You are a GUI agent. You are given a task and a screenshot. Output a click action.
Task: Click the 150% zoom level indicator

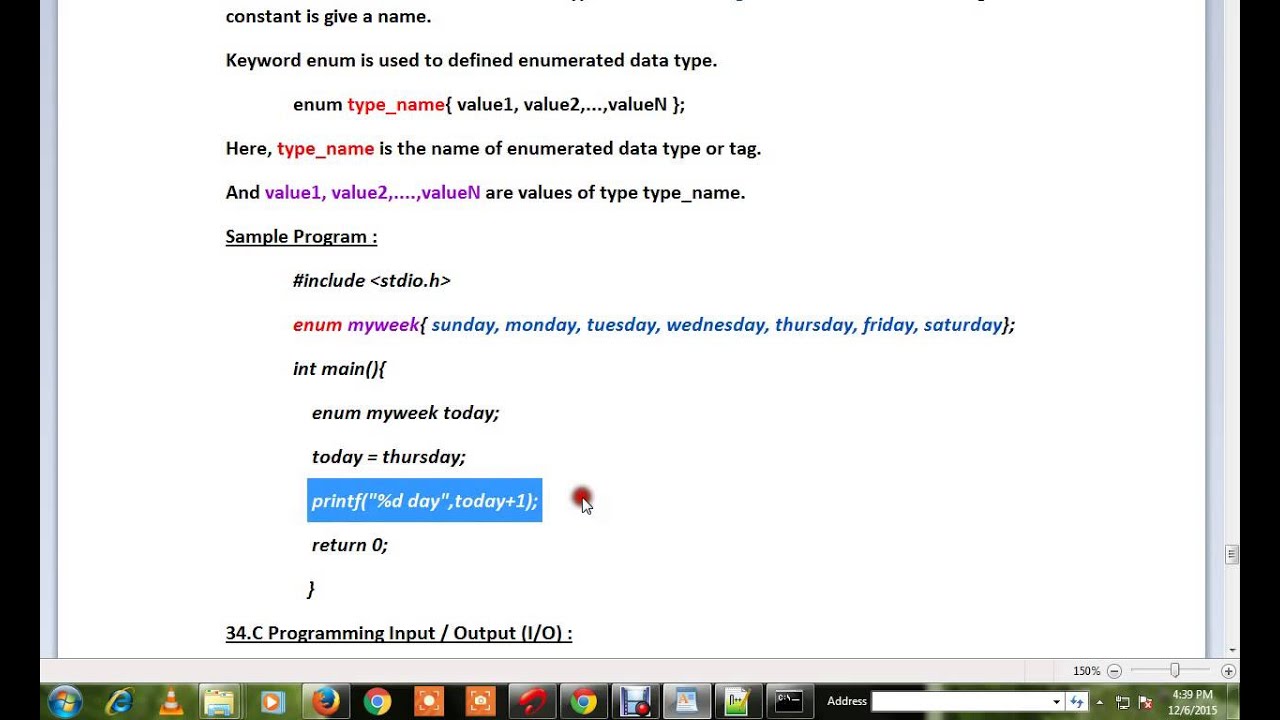coord(1086,671)
